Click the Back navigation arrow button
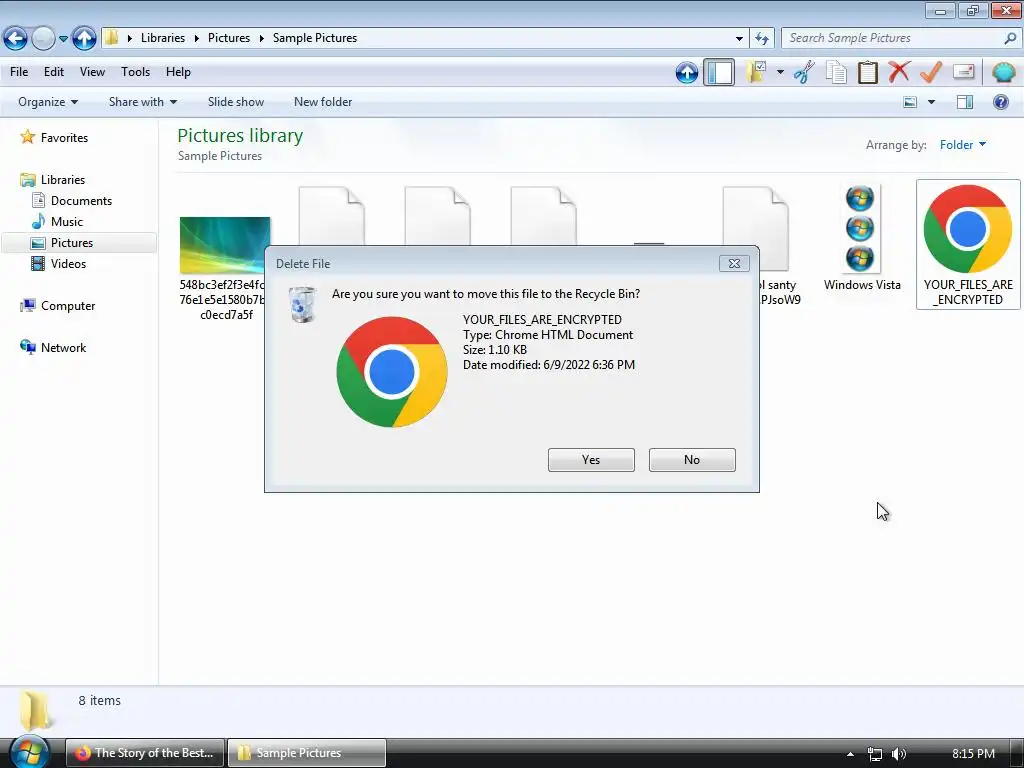This screenshot has height=768, width=1024. [x=16, y=39]
